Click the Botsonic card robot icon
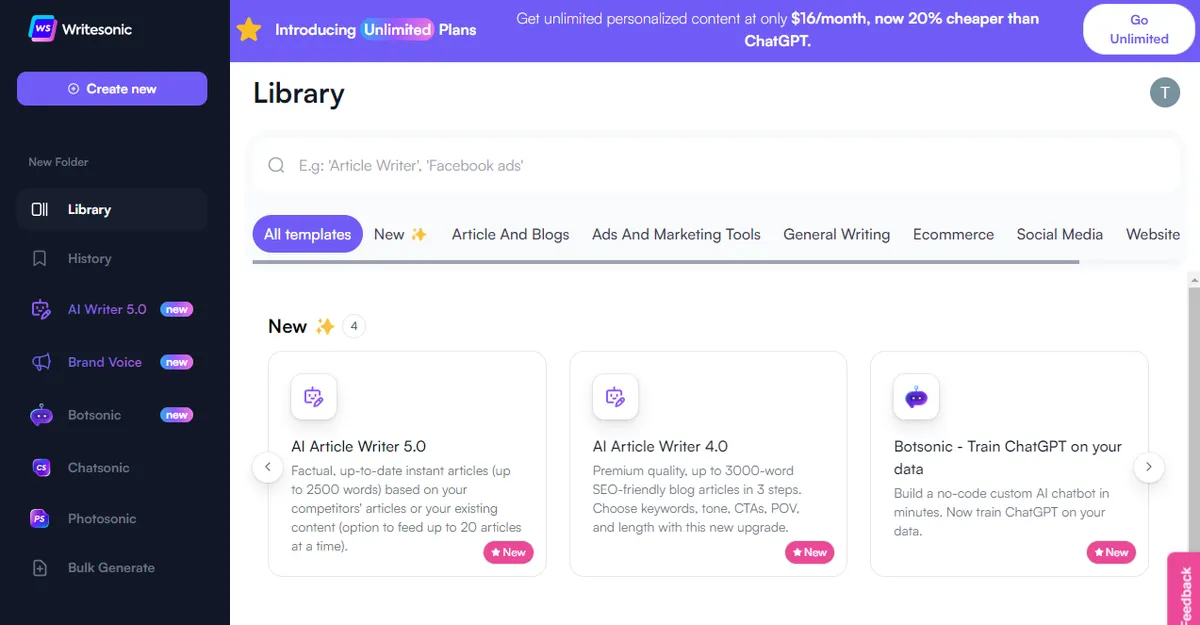Image resolution: width=1200 pixels, height=625 pixels. click(916, 397)
